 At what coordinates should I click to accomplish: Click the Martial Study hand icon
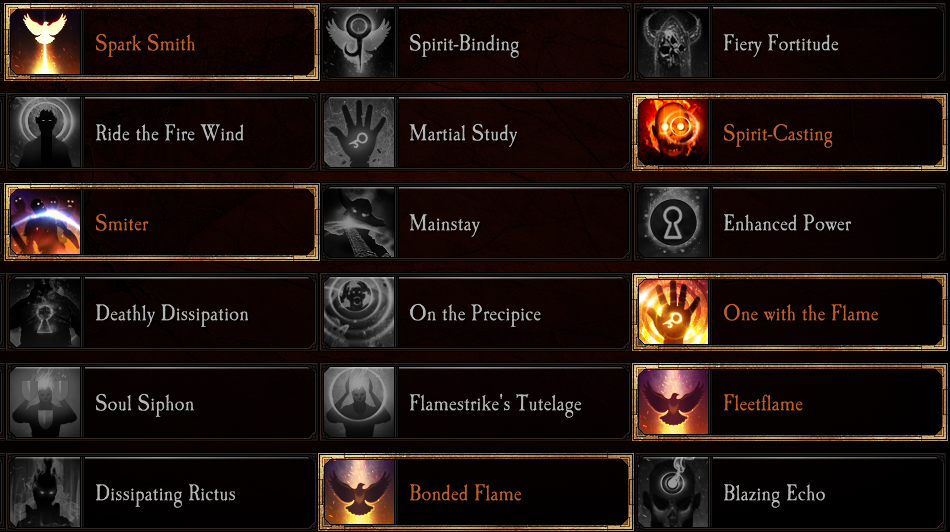point(359,133)
